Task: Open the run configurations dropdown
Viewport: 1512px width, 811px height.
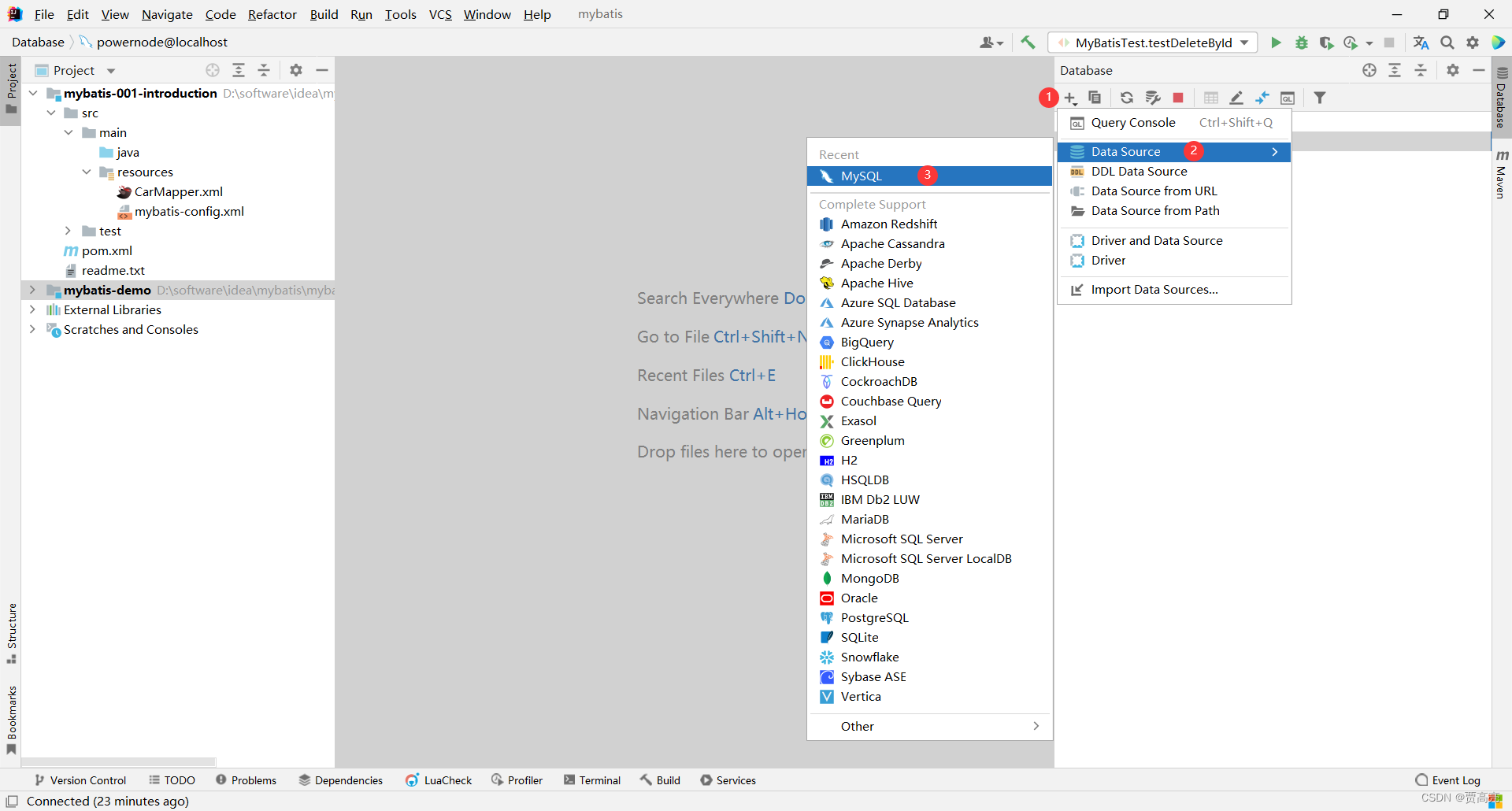Action: point(1243,43)
